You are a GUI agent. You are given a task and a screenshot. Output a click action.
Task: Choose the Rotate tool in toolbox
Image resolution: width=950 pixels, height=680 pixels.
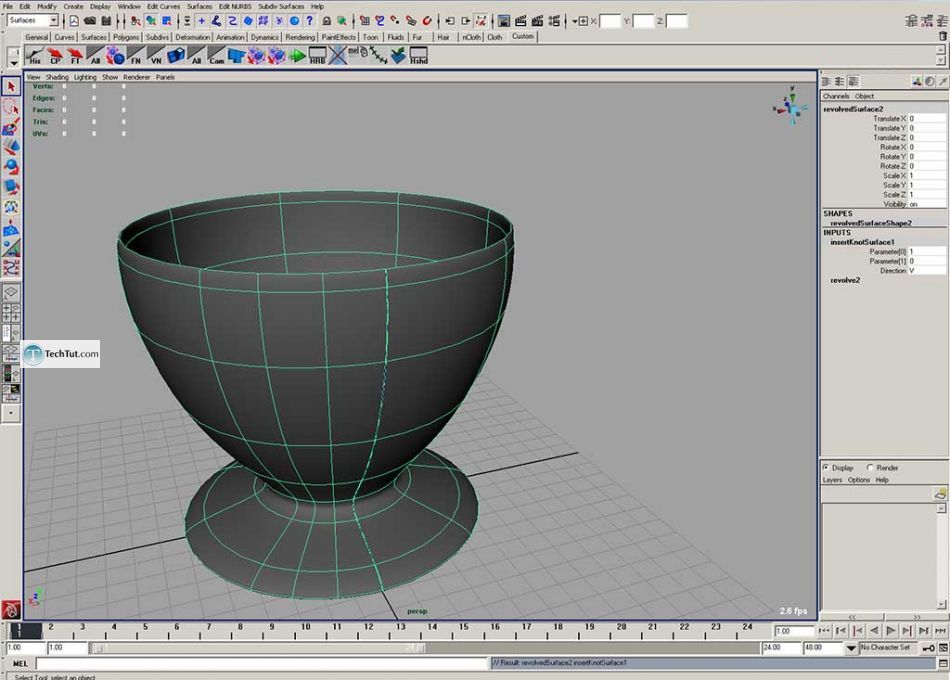pyautogui.click(x=11, y=166)
